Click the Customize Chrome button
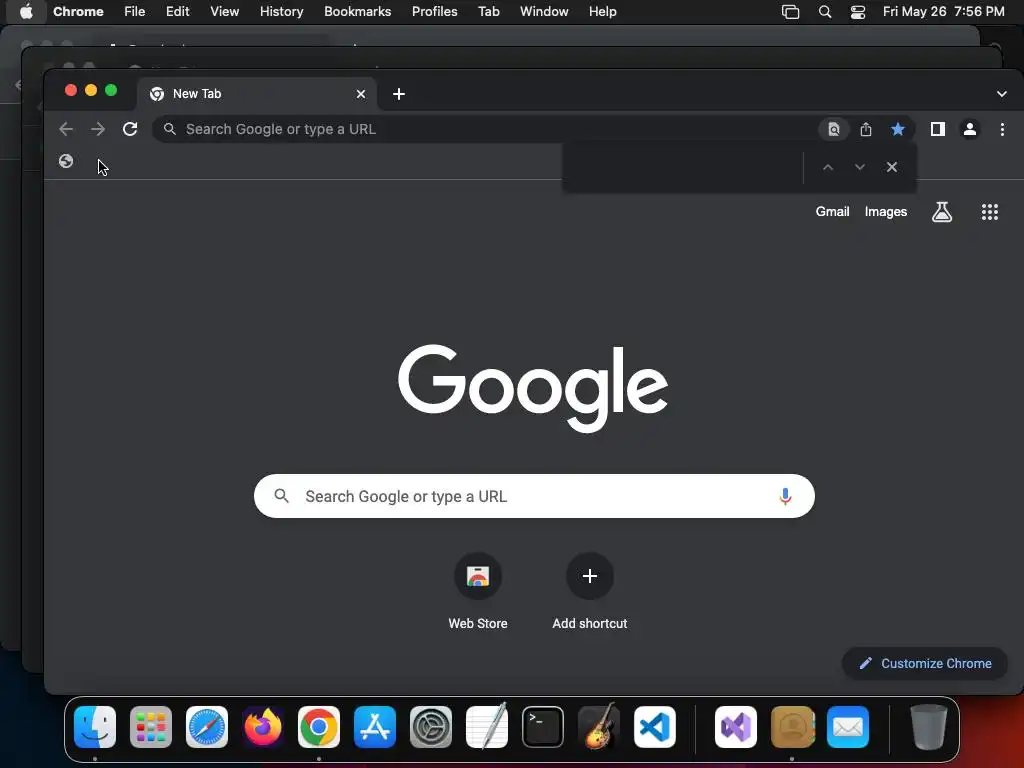This screenshot has height=768, width=1024. coord(925,664)
